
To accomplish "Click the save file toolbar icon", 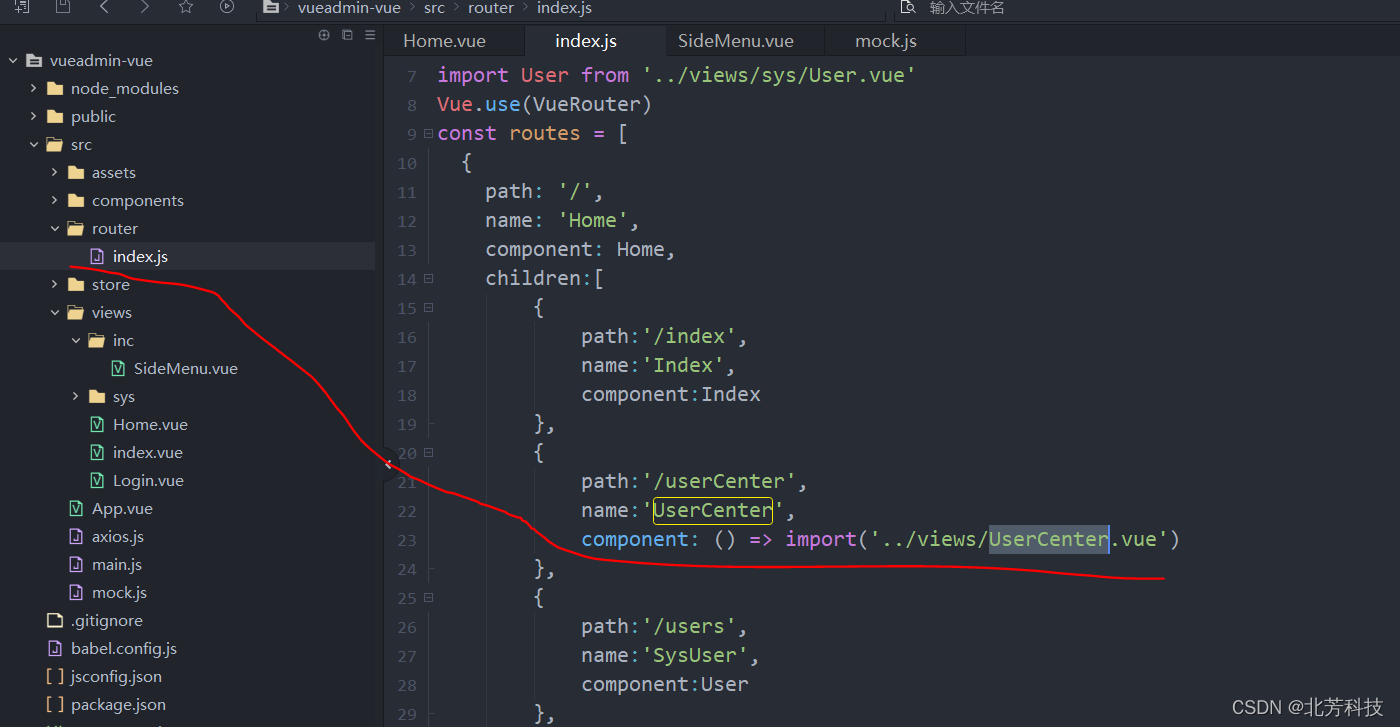I will click(x=63, y=6).
